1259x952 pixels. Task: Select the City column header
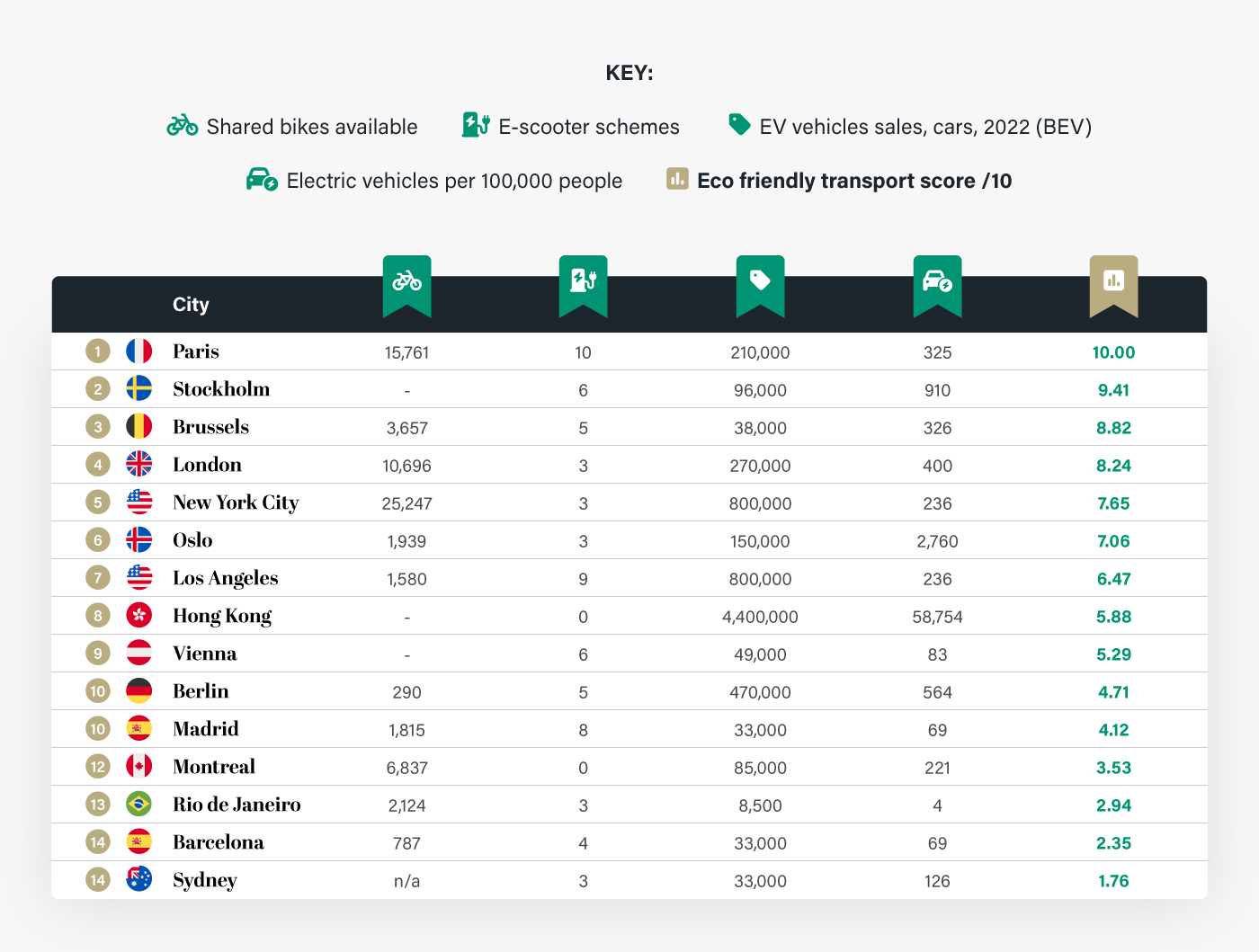click(191, 305)
